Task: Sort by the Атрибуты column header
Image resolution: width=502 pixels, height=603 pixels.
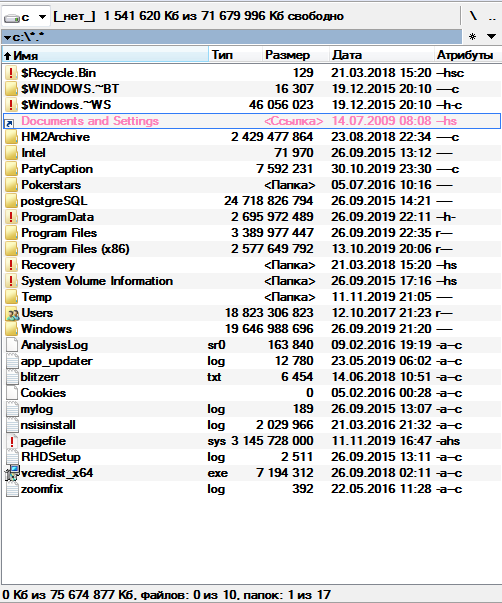Action: click(468, 55)
